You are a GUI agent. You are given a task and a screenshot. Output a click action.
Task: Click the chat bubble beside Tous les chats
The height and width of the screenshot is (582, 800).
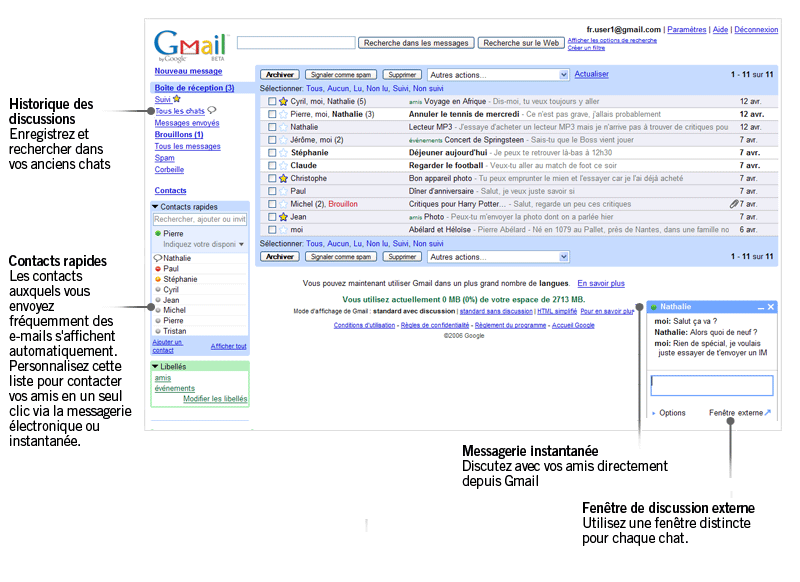(212, 110)
